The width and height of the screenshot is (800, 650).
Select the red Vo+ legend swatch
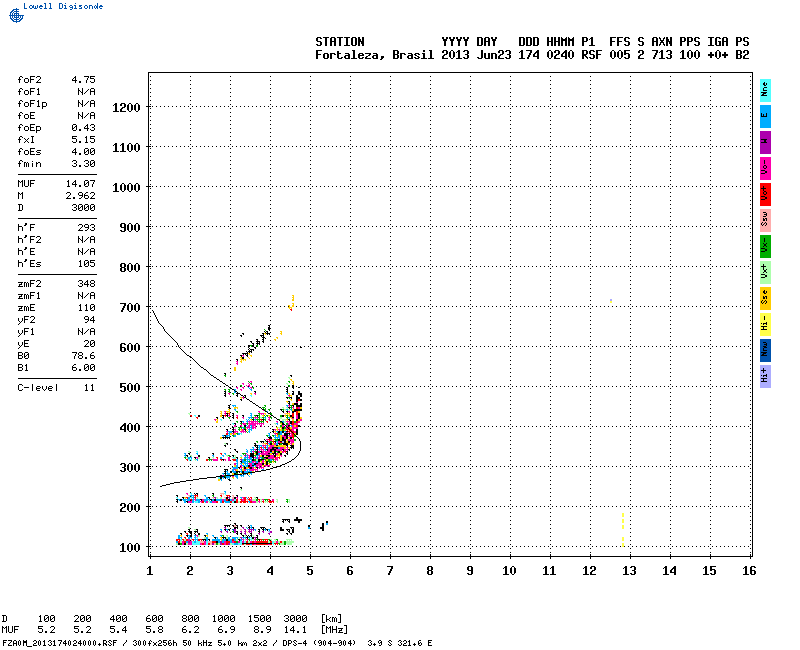click(x=765, y=194)
